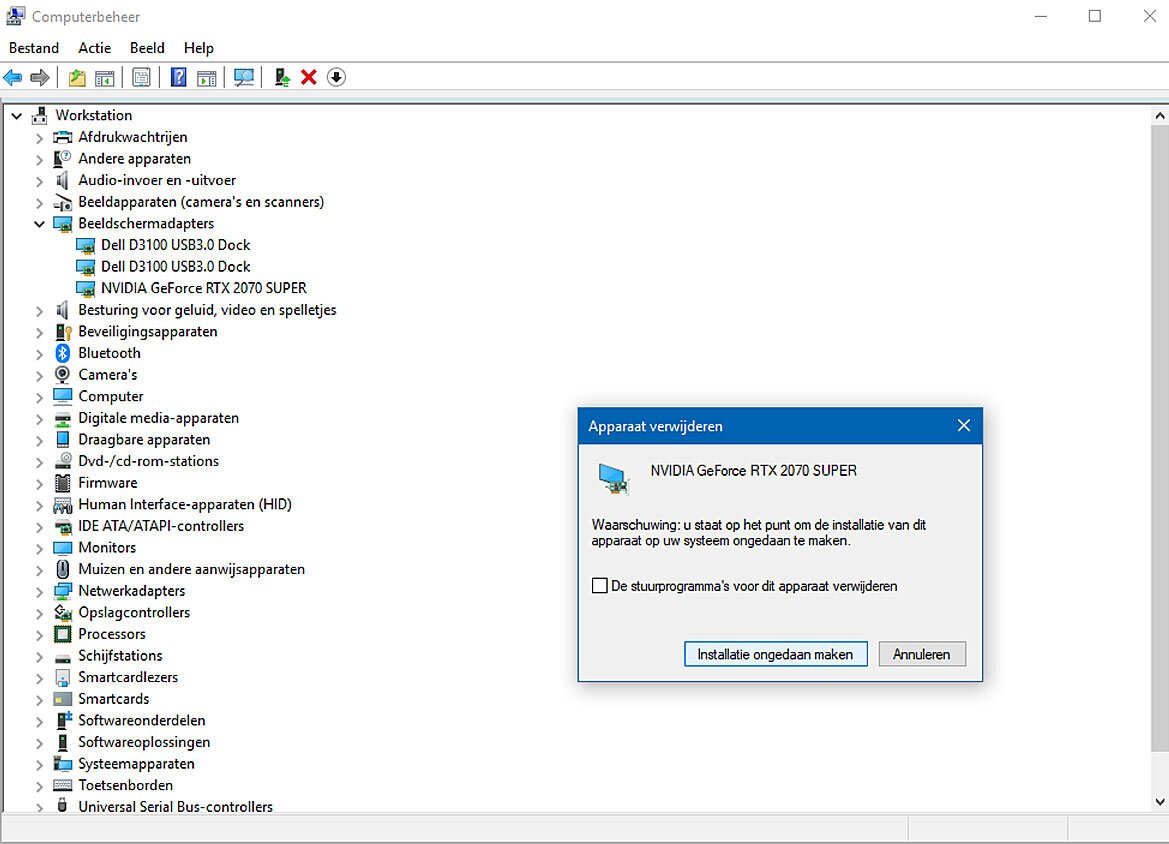Expand the Opslagcontrollers category
This screenshot has width=1169, height=844.
[40, 613]
